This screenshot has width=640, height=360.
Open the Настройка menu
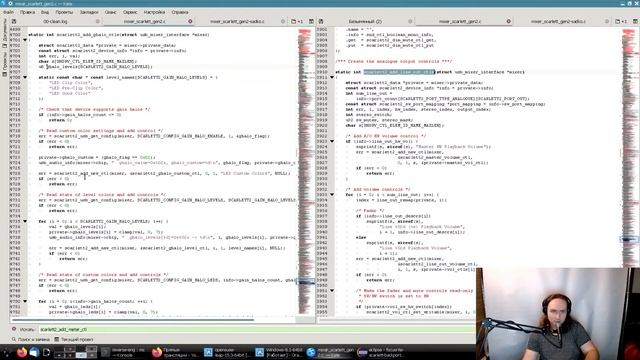pos(154,12)
